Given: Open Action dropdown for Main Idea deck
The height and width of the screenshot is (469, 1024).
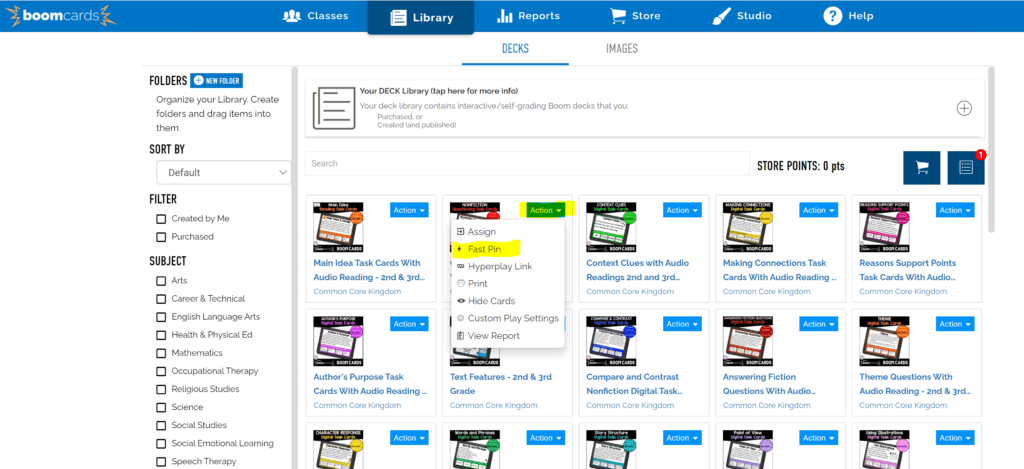Looking at the screenshot, I should click(x=409, y=210).
